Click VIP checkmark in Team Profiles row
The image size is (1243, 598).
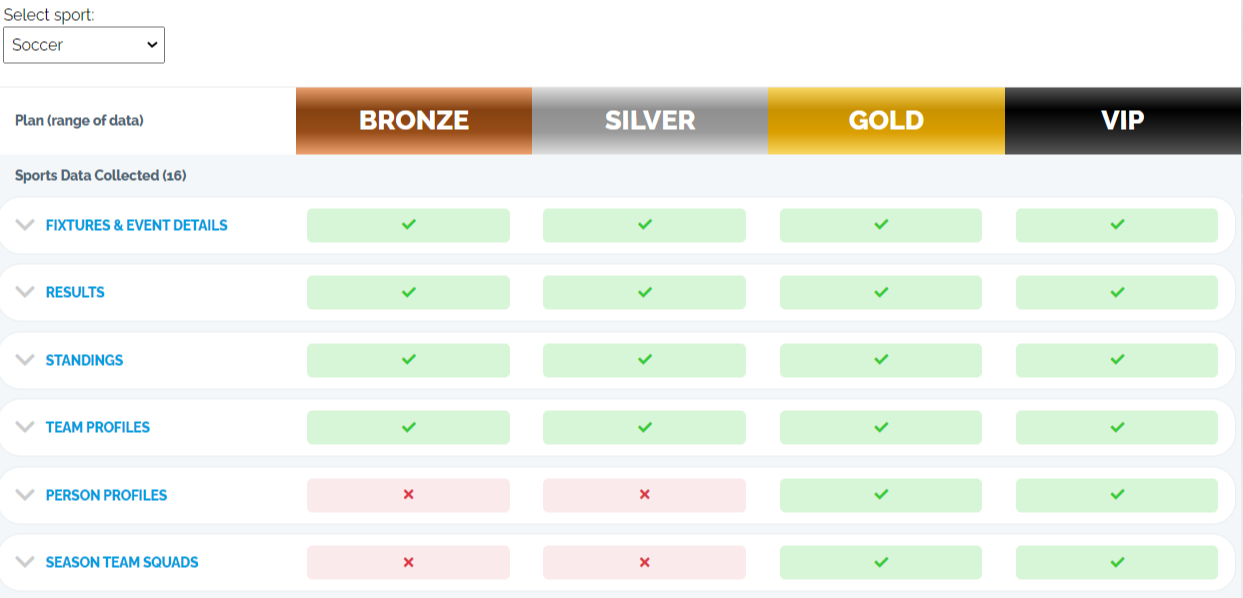coord(1117,427)
